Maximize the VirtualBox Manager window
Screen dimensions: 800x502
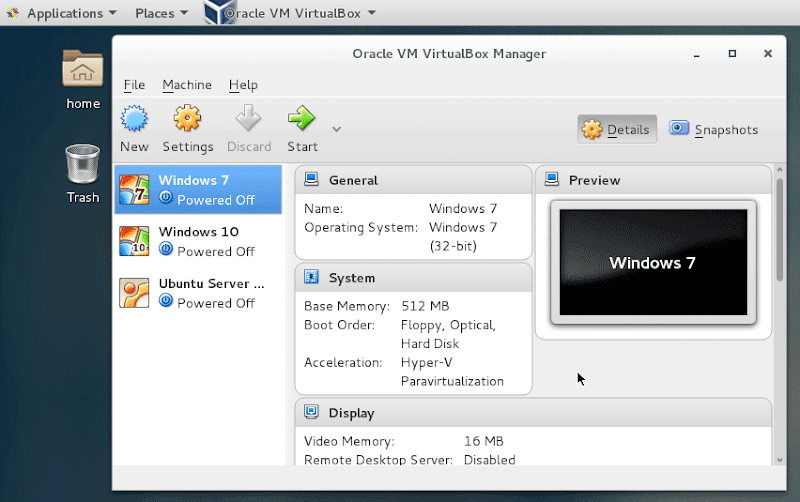pos(732,54)
